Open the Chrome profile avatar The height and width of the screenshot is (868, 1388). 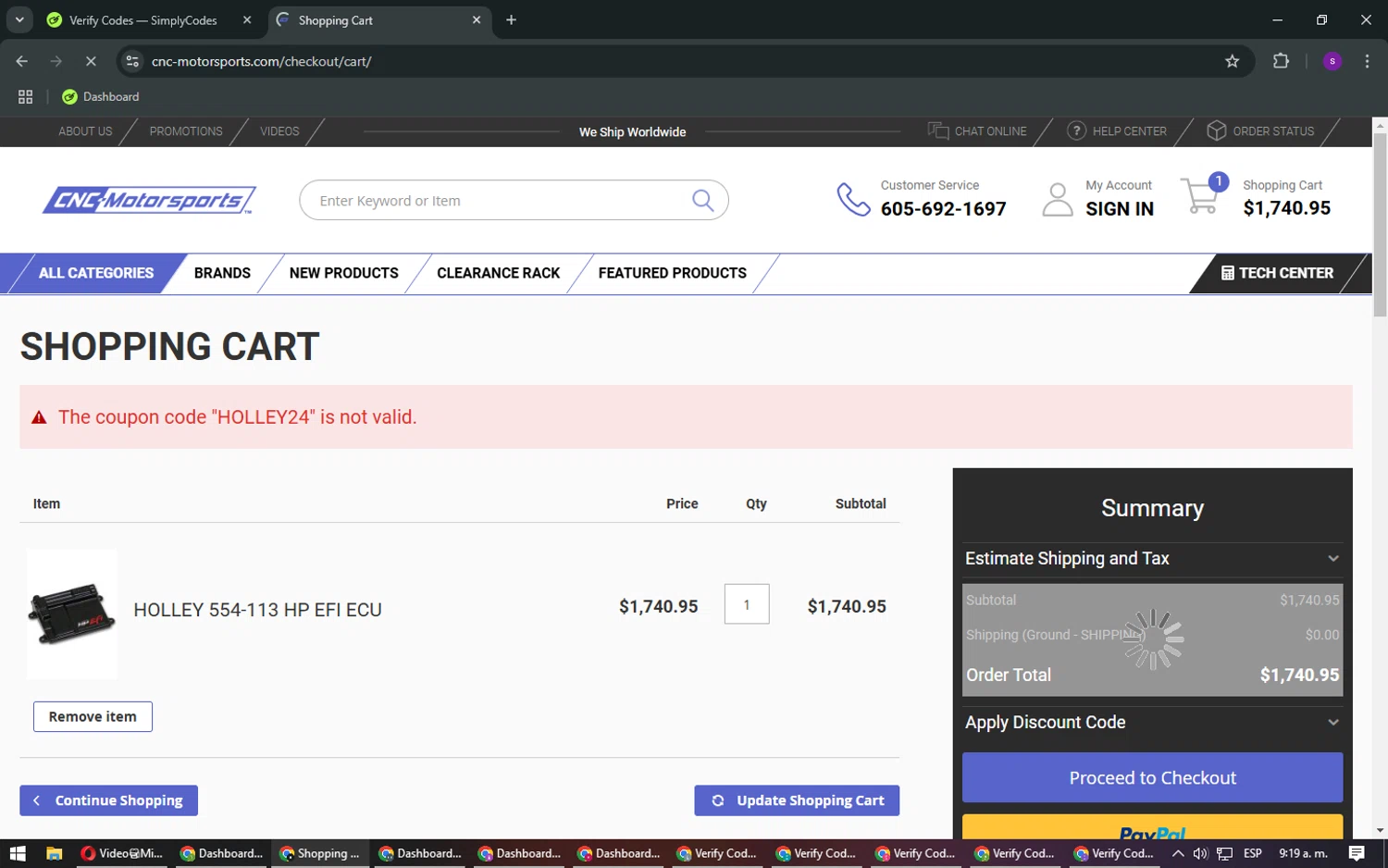[1332, 61]
